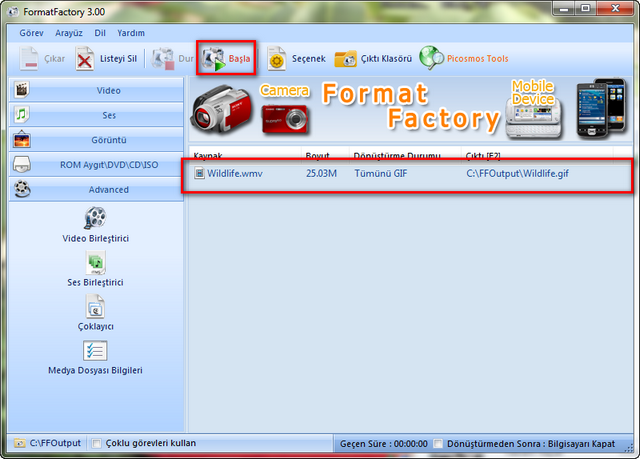Open the Dil menu
The width and height of the screenshot is (640, 459).
100,33
